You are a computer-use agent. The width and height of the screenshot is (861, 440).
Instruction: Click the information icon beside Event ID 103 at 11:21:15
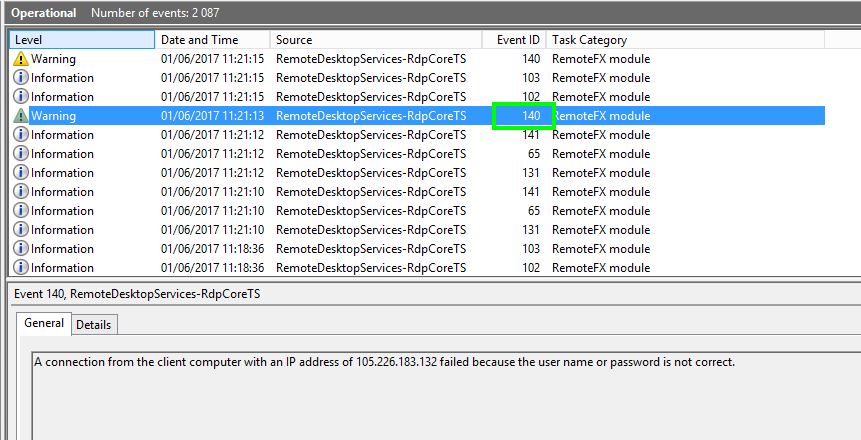click(x=21, y=78)
